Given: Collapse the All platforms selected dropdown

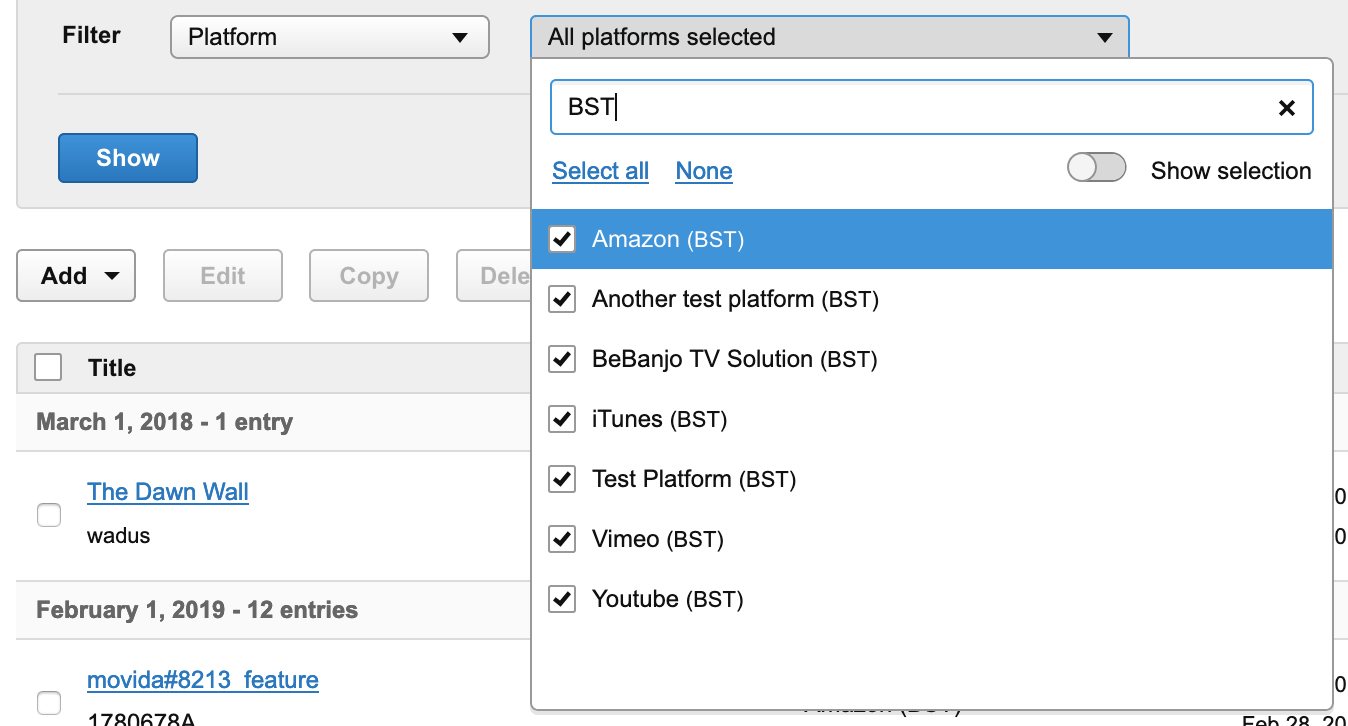Looking at the screenshot, I should coord(829,37).
